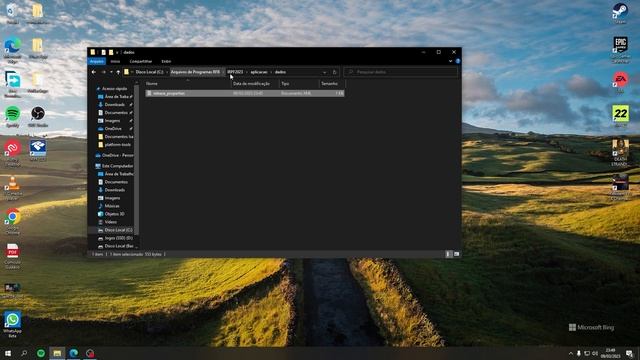Open pinned Imagens under Acesso rápido
The image size is (640, 360).
(112, 121)
